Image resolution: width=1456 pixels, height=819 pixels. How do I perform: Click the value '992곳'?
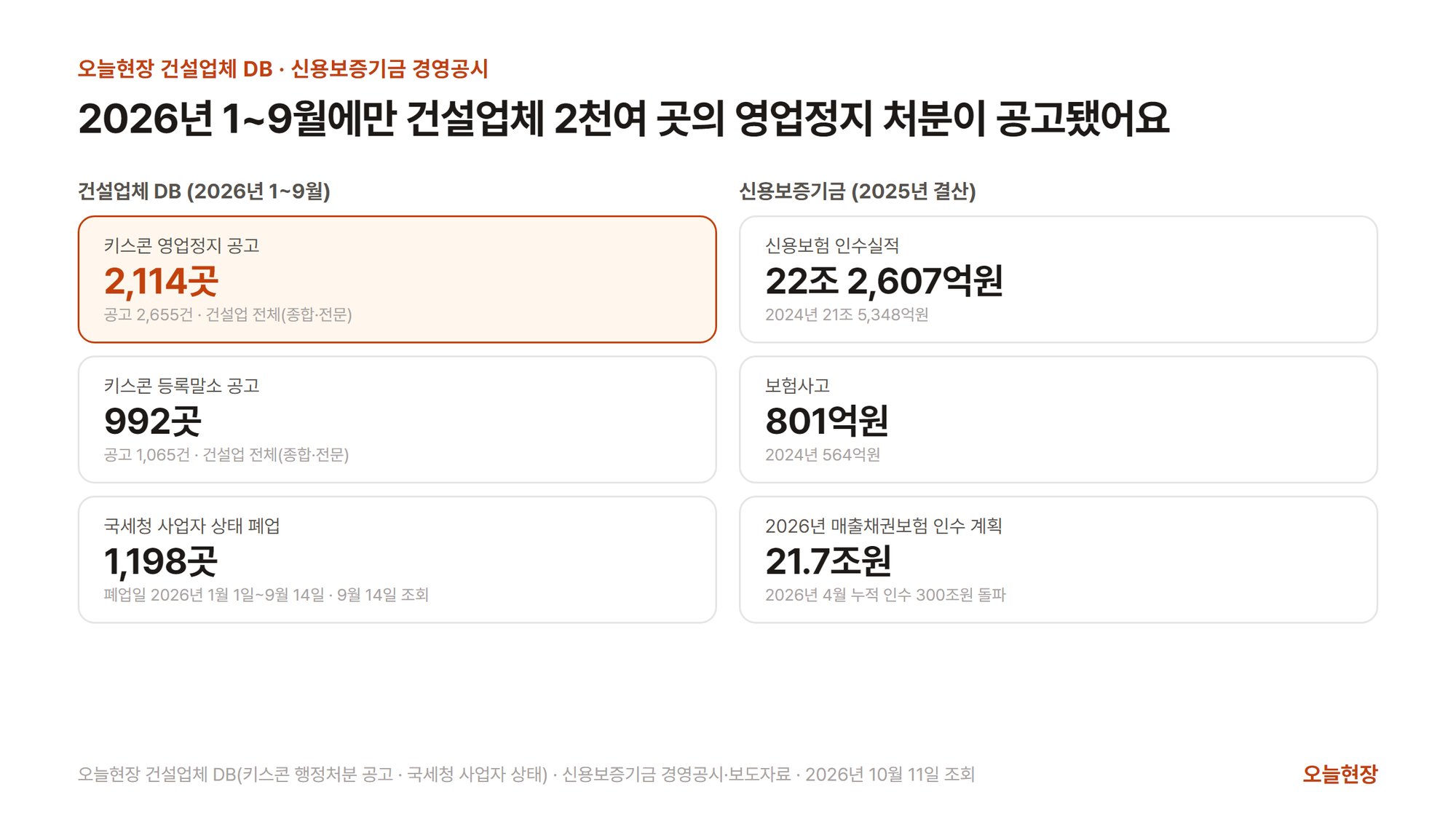152,421
